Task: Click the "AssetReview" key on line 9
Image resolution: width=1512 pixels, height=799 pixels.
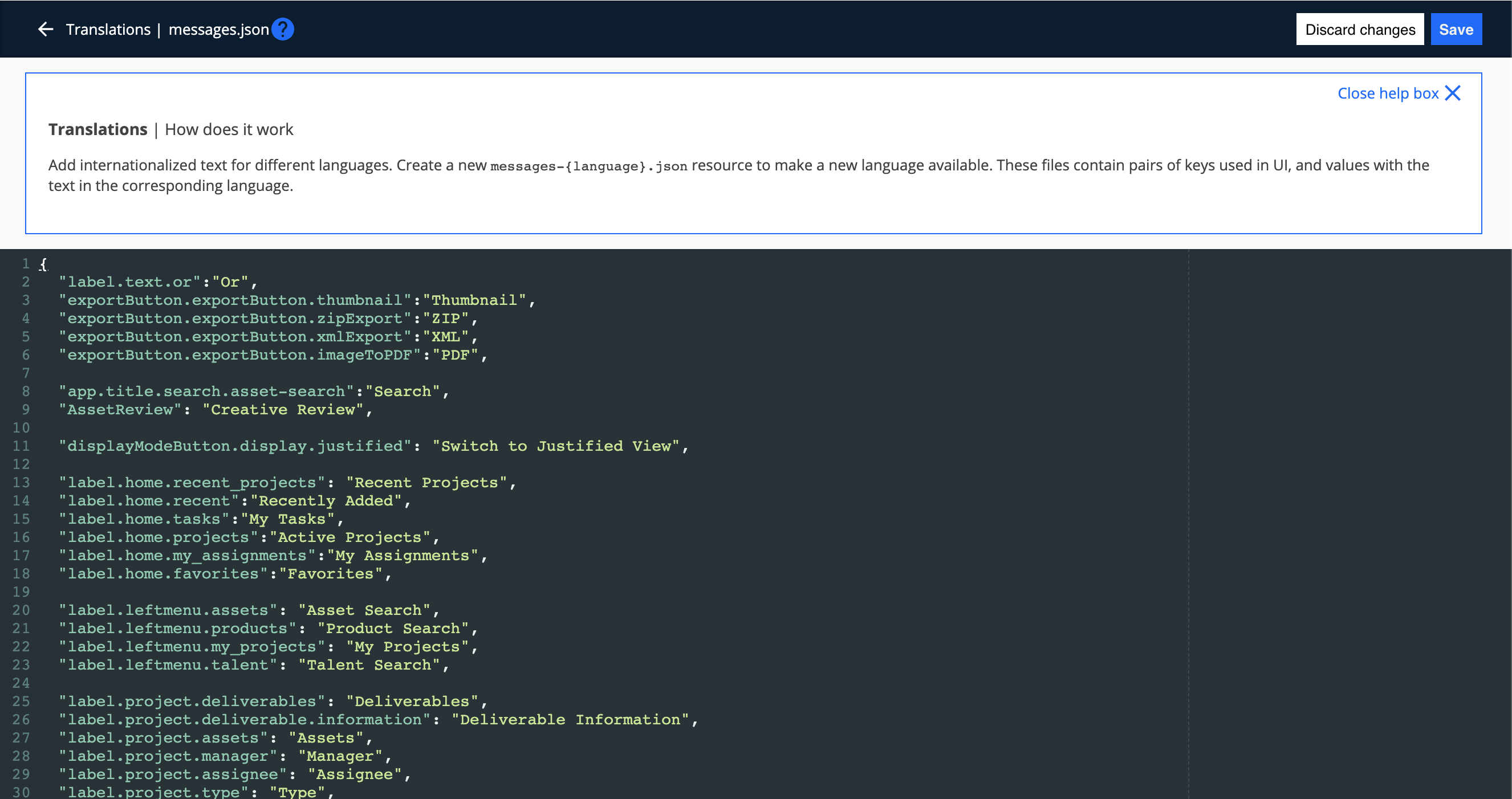Action: pyautogui.click(x=120, y=409)
